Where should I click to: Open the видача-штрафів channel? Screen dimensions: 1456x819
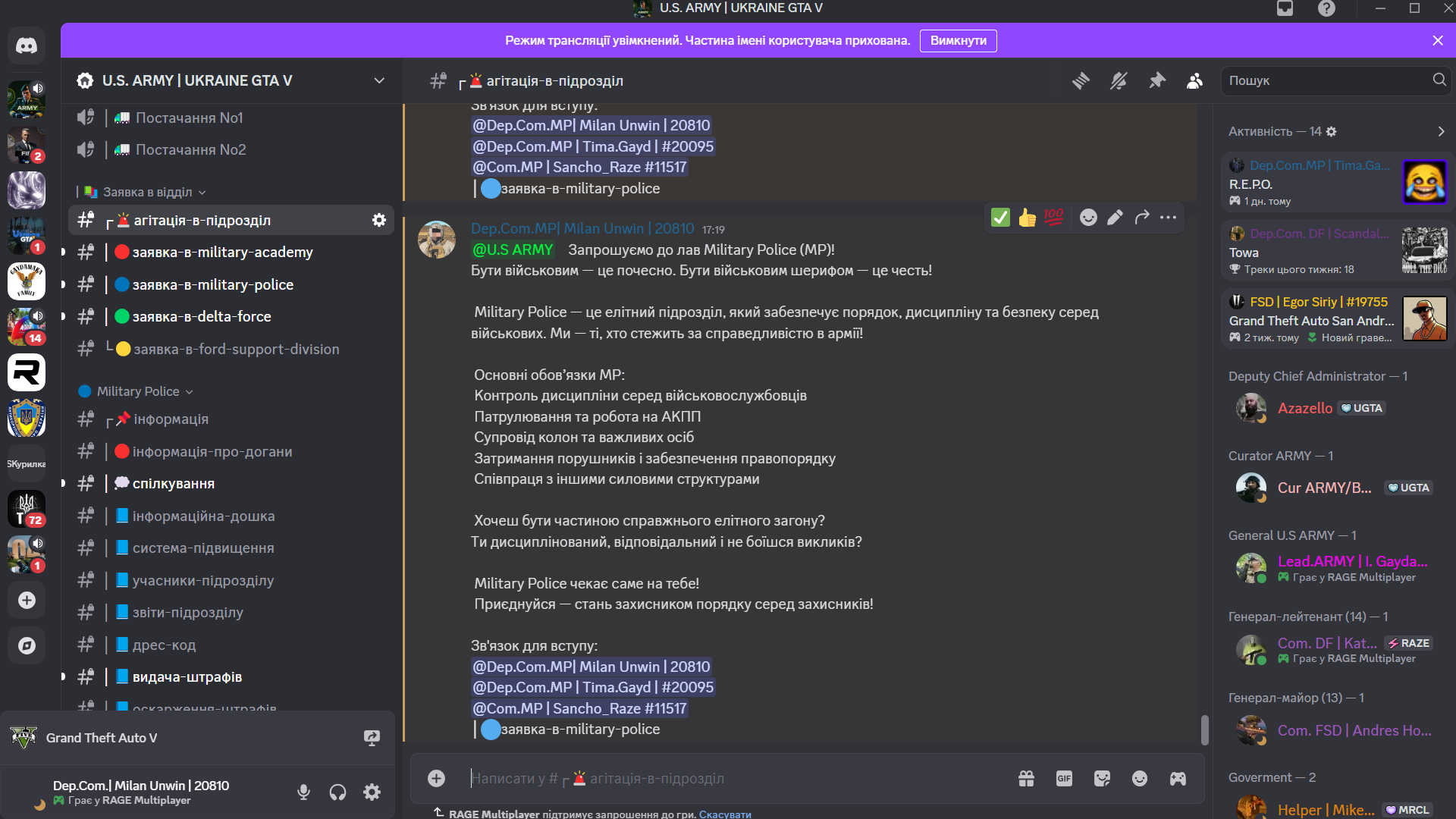(x=231, y=676)
